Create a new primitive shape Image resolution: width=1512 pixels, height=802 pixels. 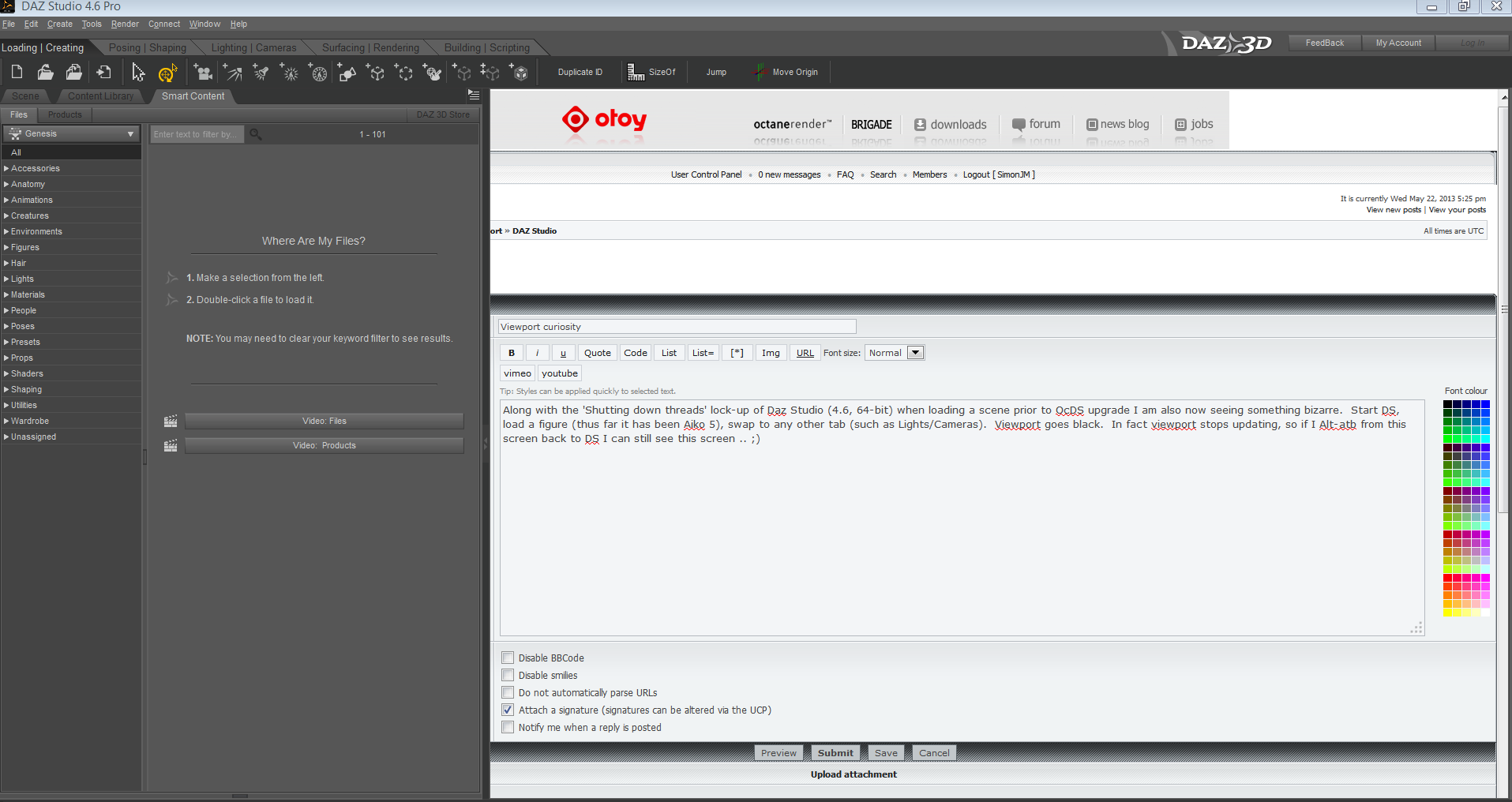(347, 73)
